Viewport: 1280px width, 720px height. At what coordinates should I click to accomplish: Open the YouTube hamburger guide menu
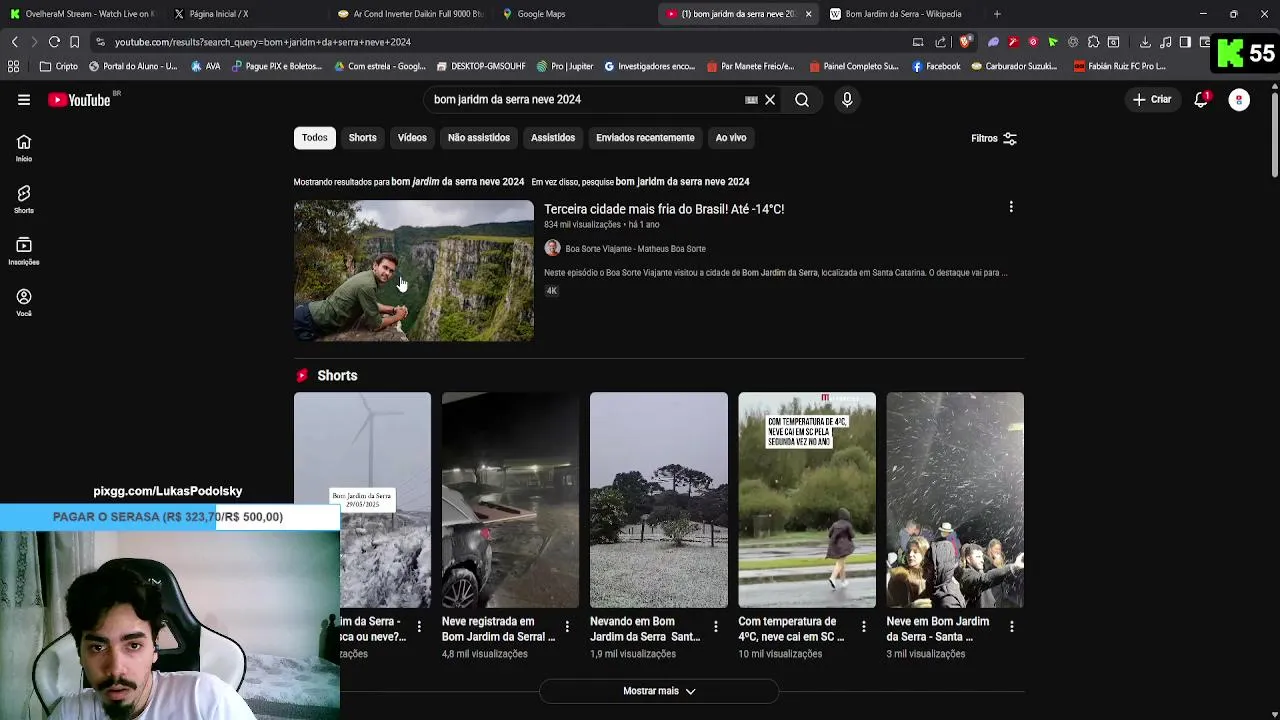[24, 100]
